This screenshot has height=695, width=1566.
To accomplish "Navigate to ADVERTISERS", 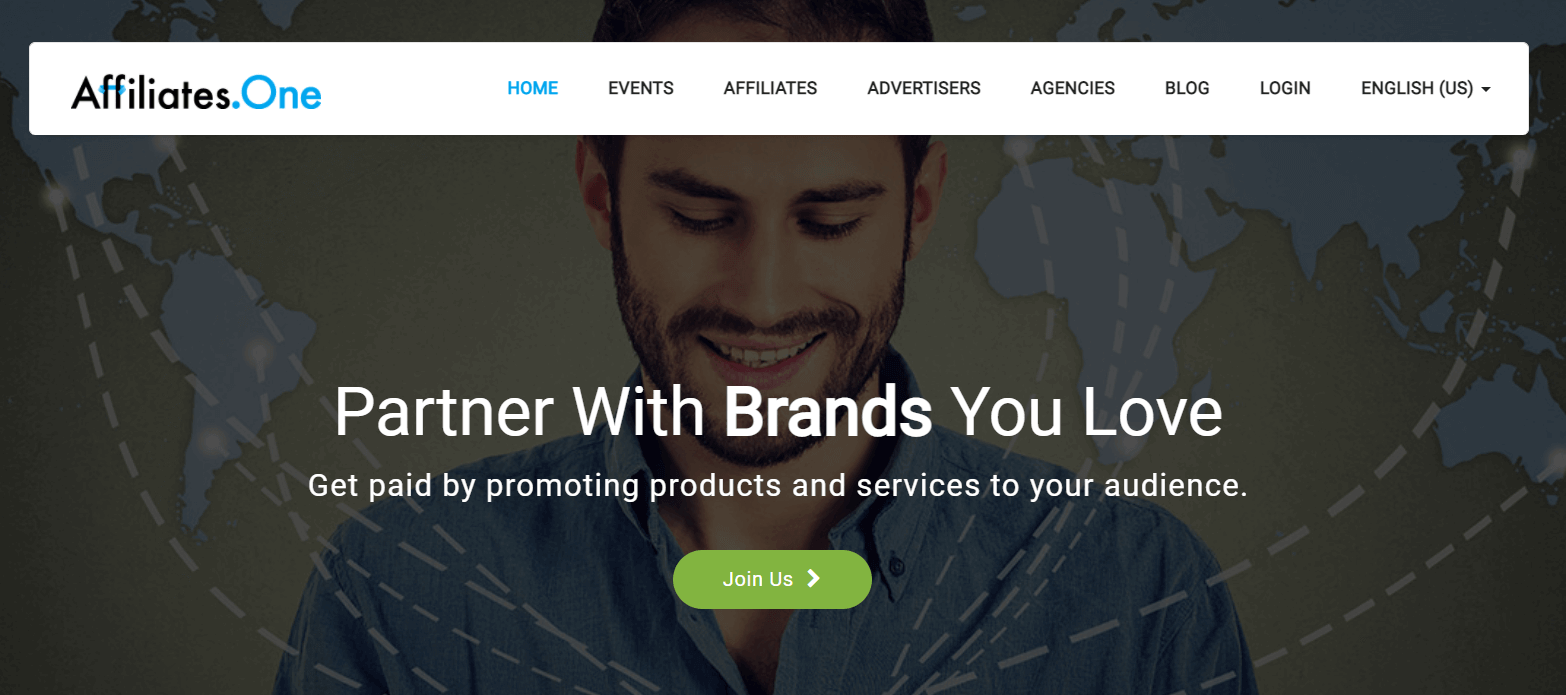I will 924,88.
